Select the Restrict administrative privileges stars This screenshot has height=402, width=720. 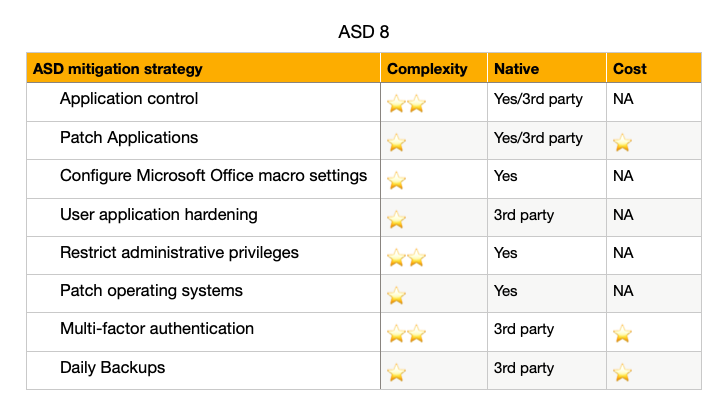[x=406, y=257]
